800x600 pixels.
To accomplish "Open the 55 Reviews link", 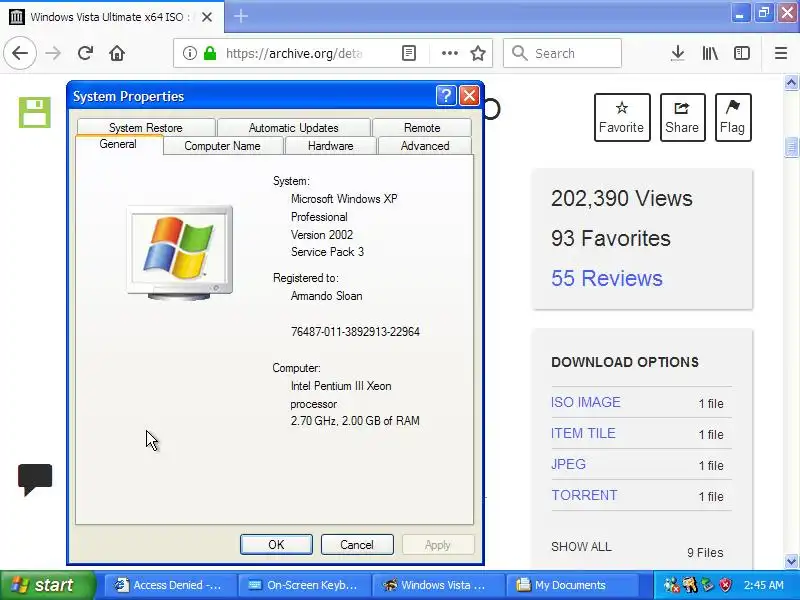I will pos(607,279).
